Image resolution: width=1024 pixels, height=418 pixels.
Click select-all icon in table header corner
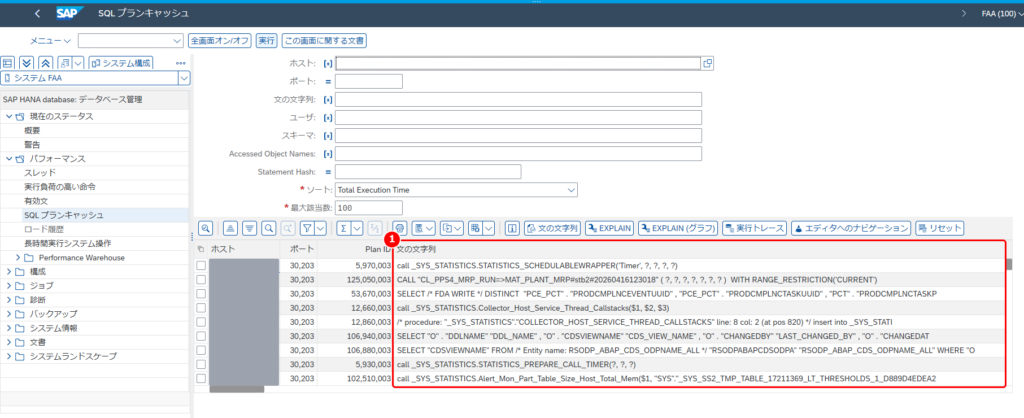tap(200, 249)
